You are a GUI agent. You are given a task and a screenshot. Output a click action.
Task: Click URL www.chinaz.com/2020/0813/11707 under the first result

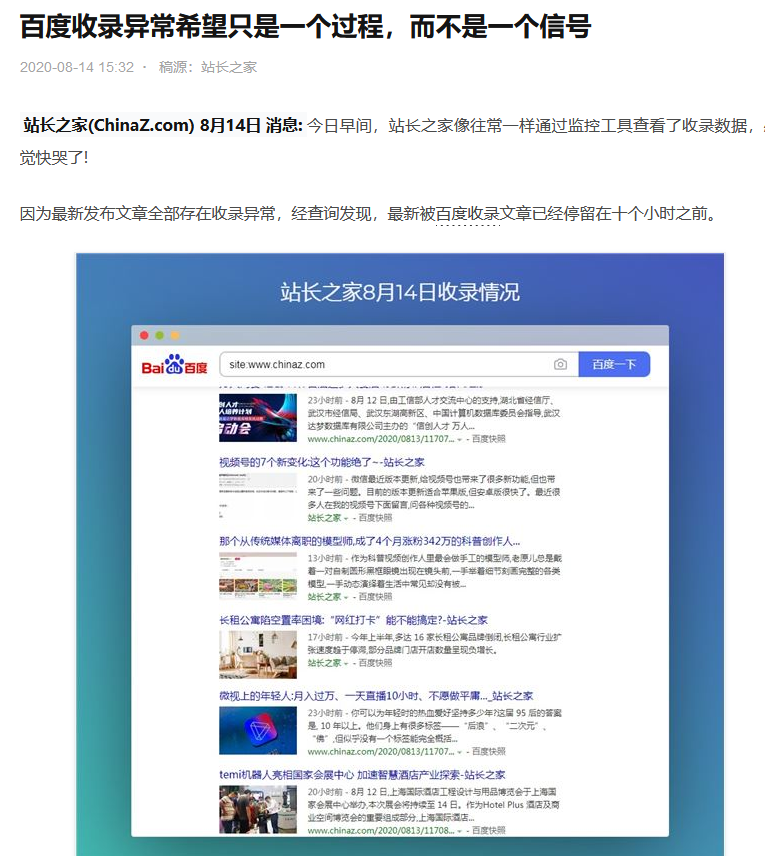point(381,439)
